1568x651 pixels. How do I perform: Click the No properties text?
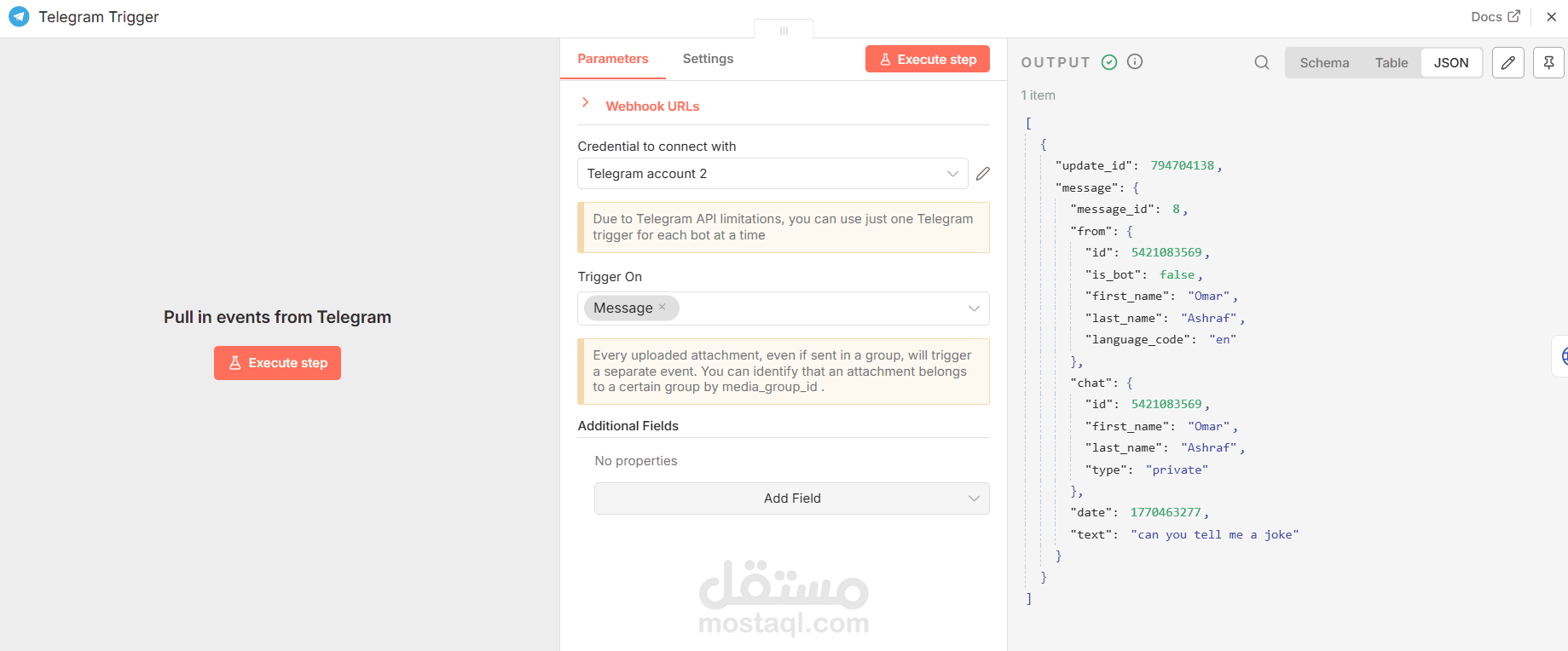click(636, 461)
